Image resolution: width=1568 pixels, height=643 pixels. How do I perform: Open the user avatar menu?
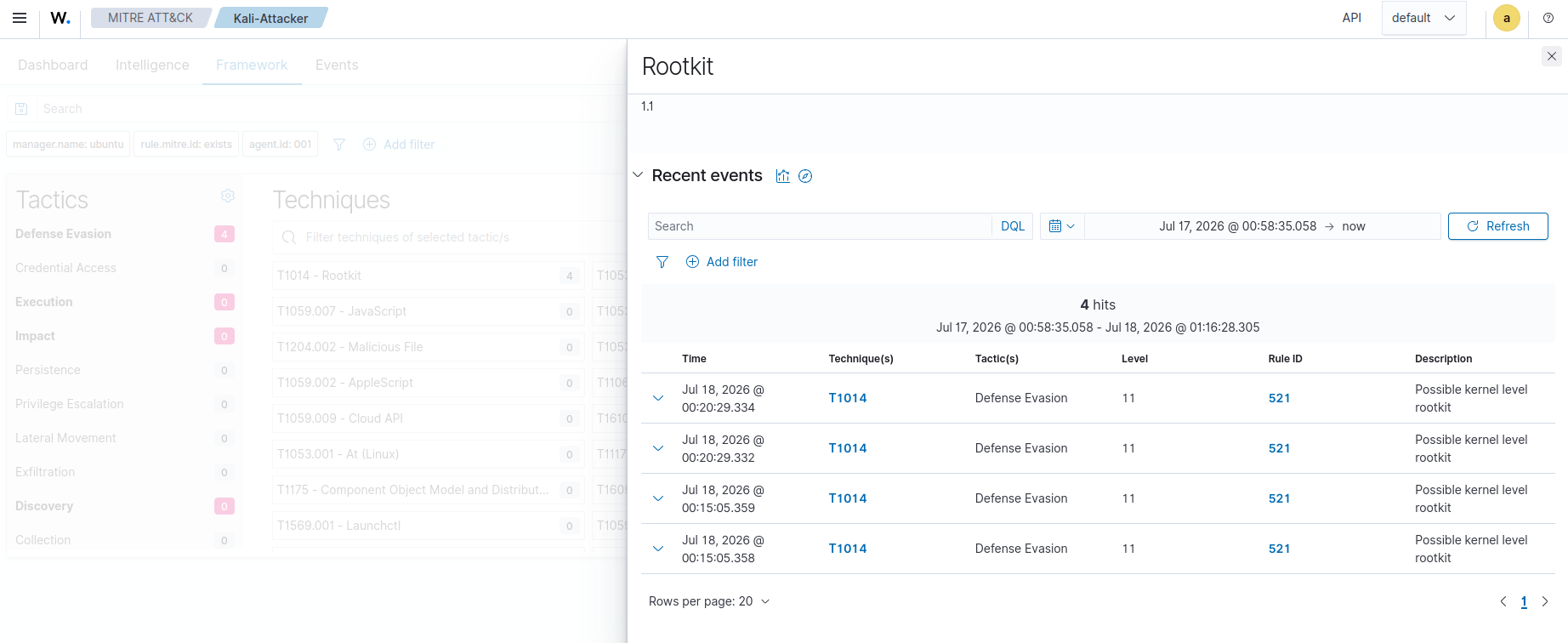coord(1507,18)
